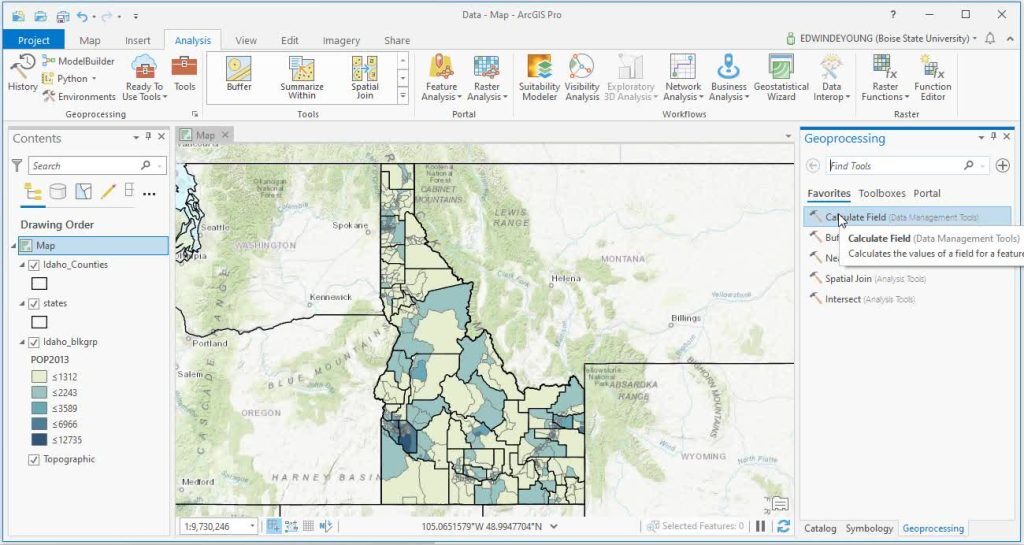
Task: Switch to the Insert ribbon tab
Action: (x=138, y=40)
